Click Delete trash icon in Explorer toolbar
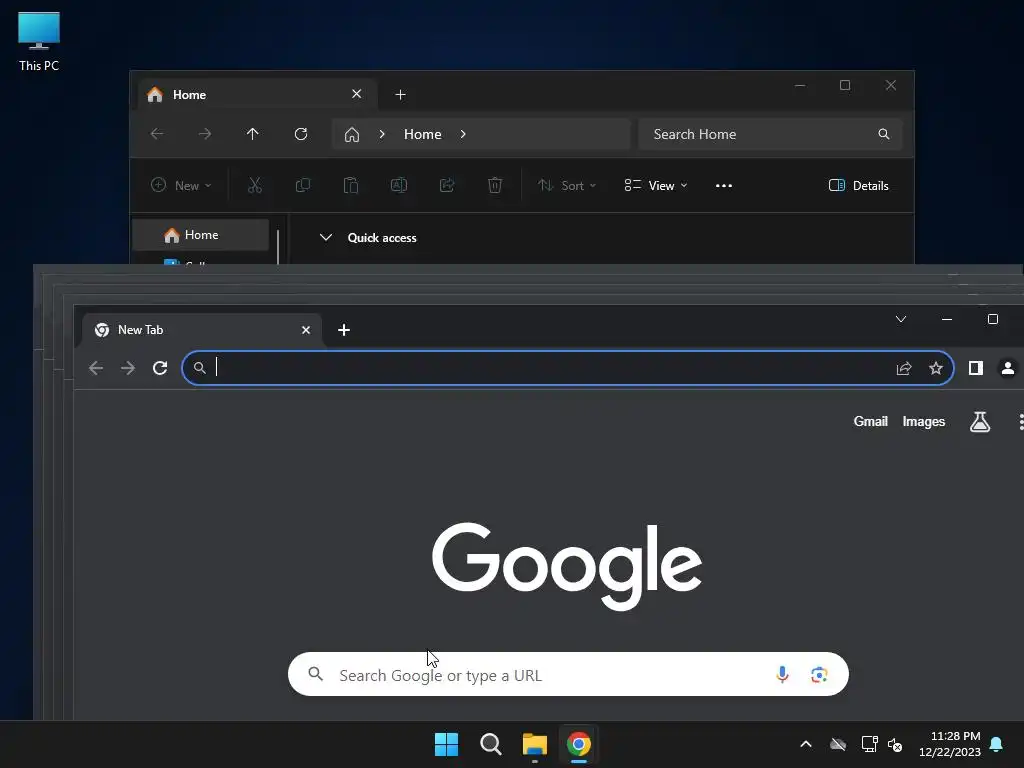Image resolution: width=1024 pixels, height=768 pixels. tap(495, 185)
